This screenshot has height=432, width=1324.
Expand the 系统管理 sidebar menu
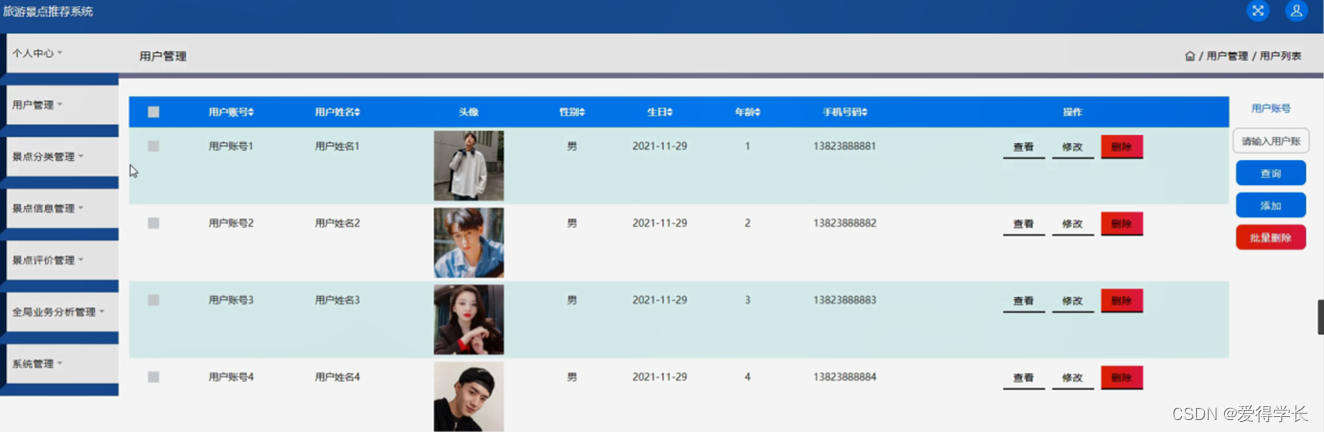click(x=62, y=364)
